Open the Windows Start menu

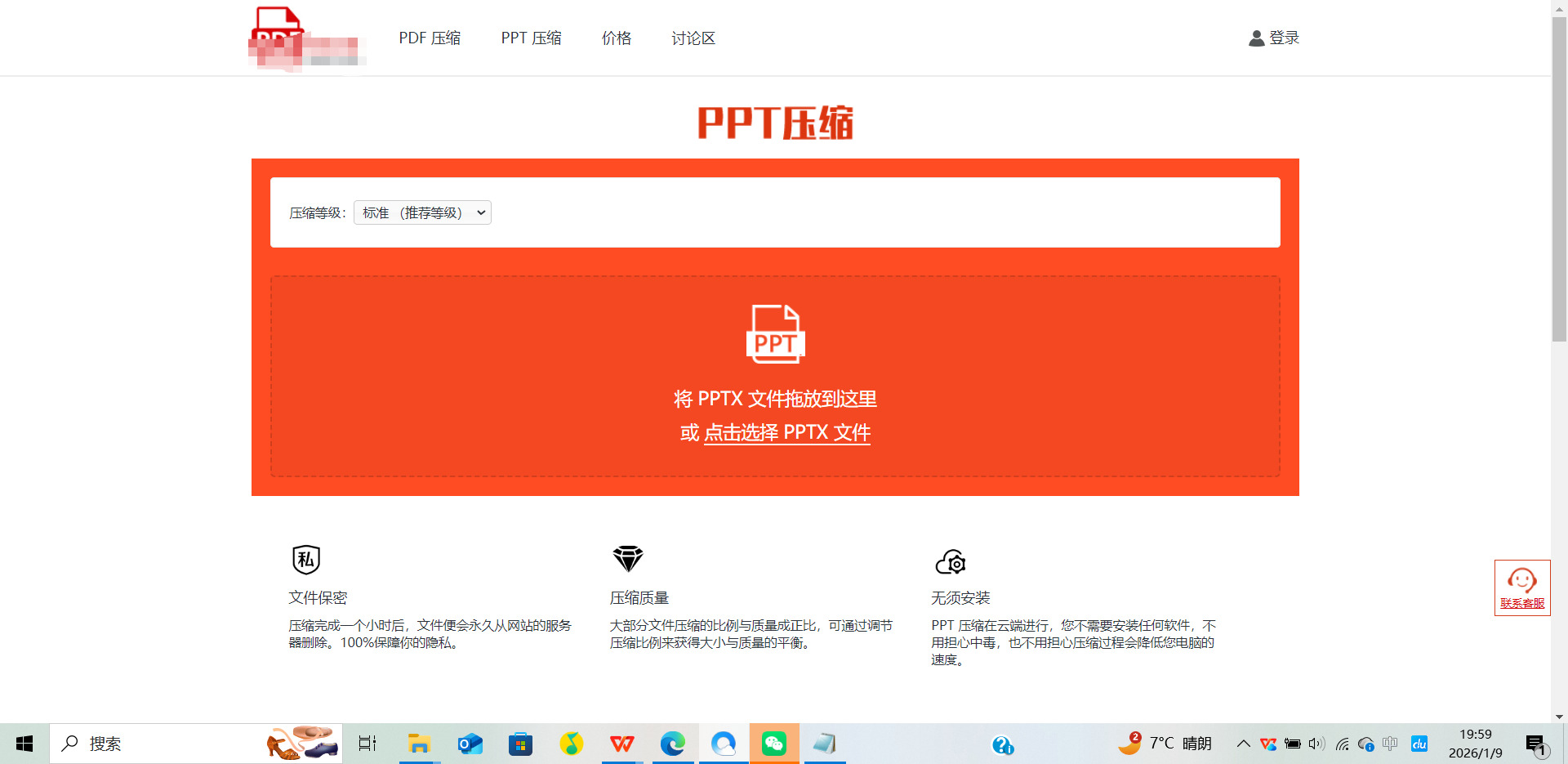24,744
